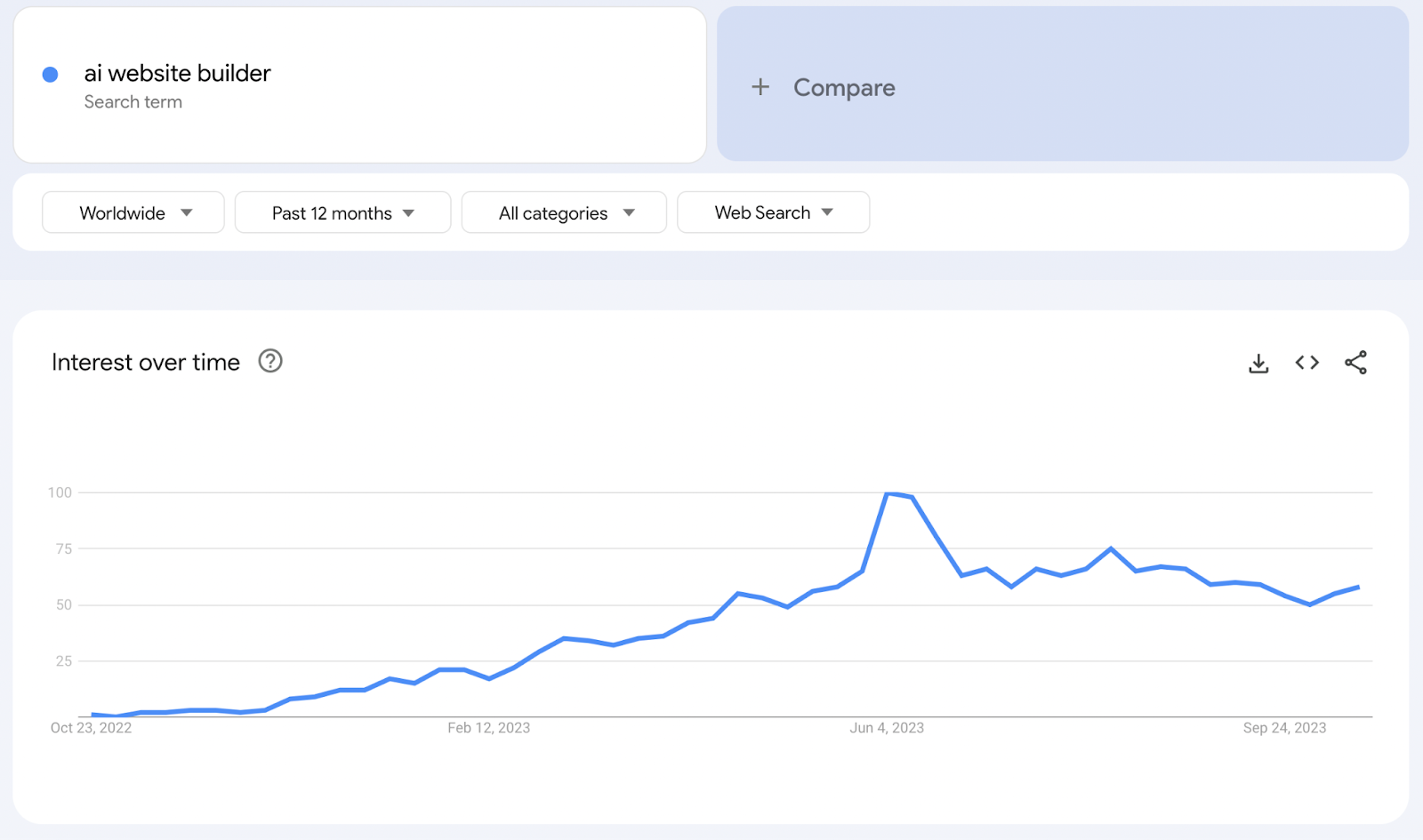1423x840 pixels.
Task: Click the peak point on the chart line
Action: (x=888, y=493)
